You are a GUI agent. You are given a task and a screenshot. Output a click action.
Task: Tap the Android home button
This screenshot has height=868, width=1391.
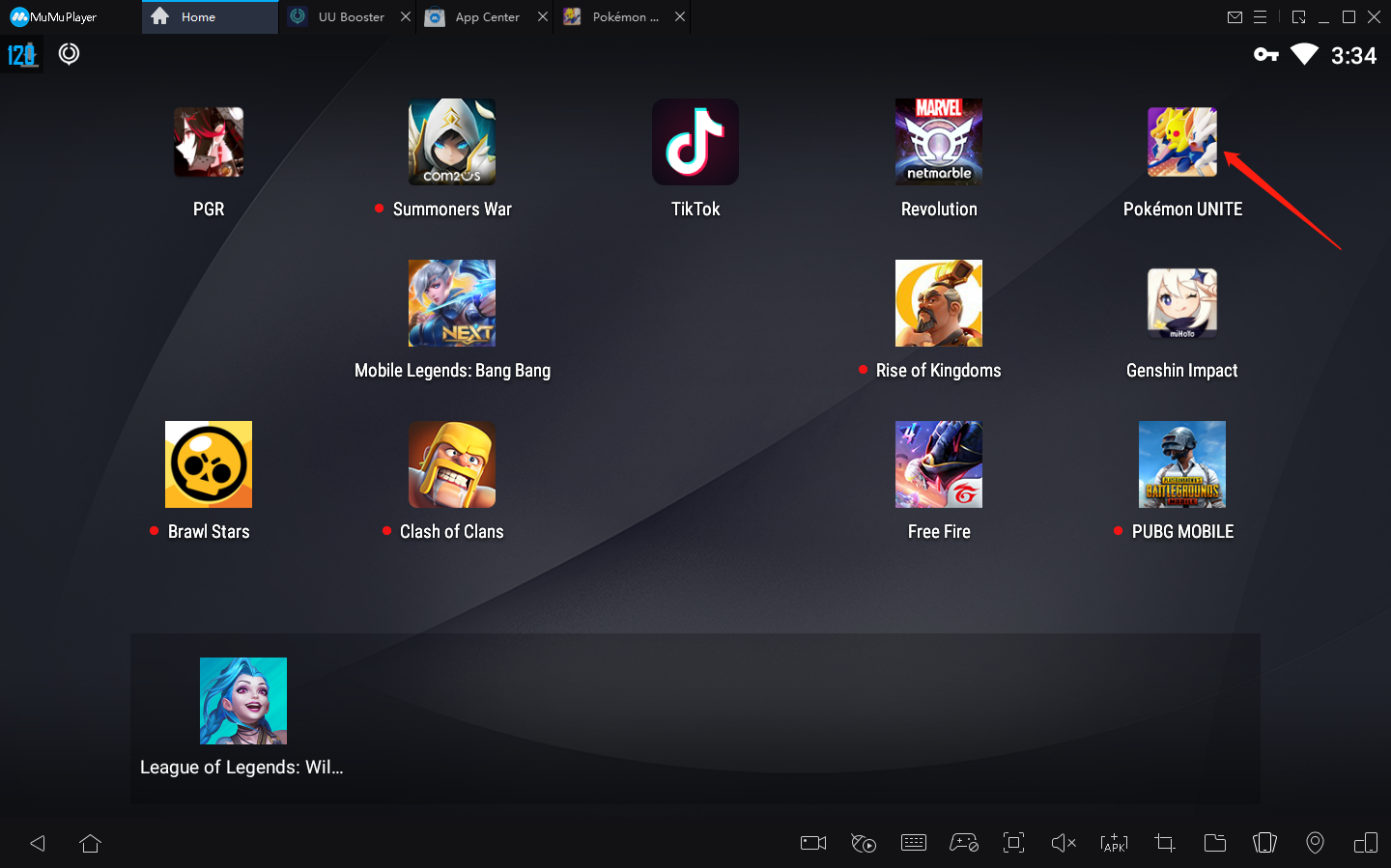[91, 843]
